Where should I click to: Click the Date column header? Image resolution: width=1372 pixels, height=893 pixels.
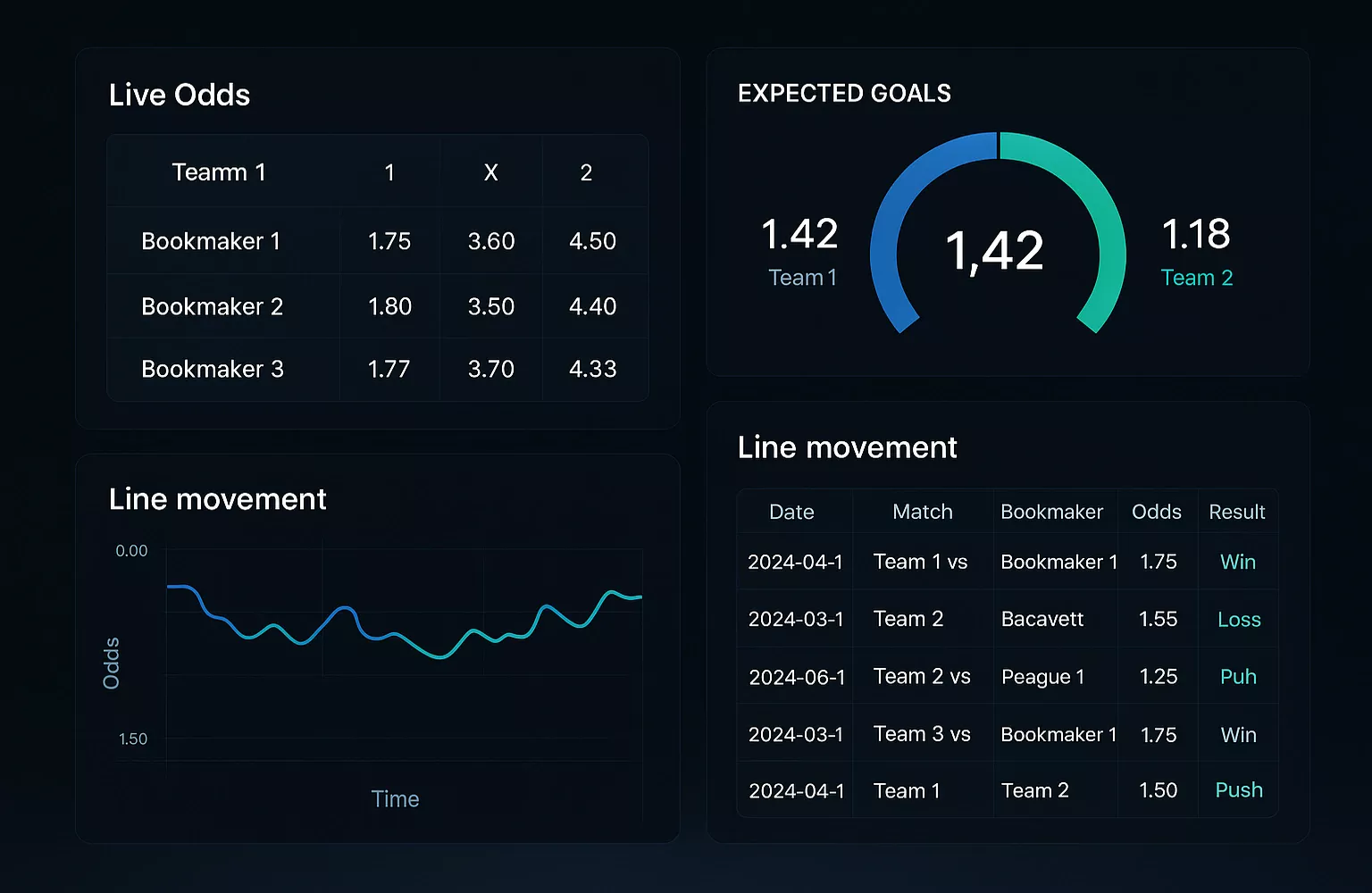pos(791,512)
